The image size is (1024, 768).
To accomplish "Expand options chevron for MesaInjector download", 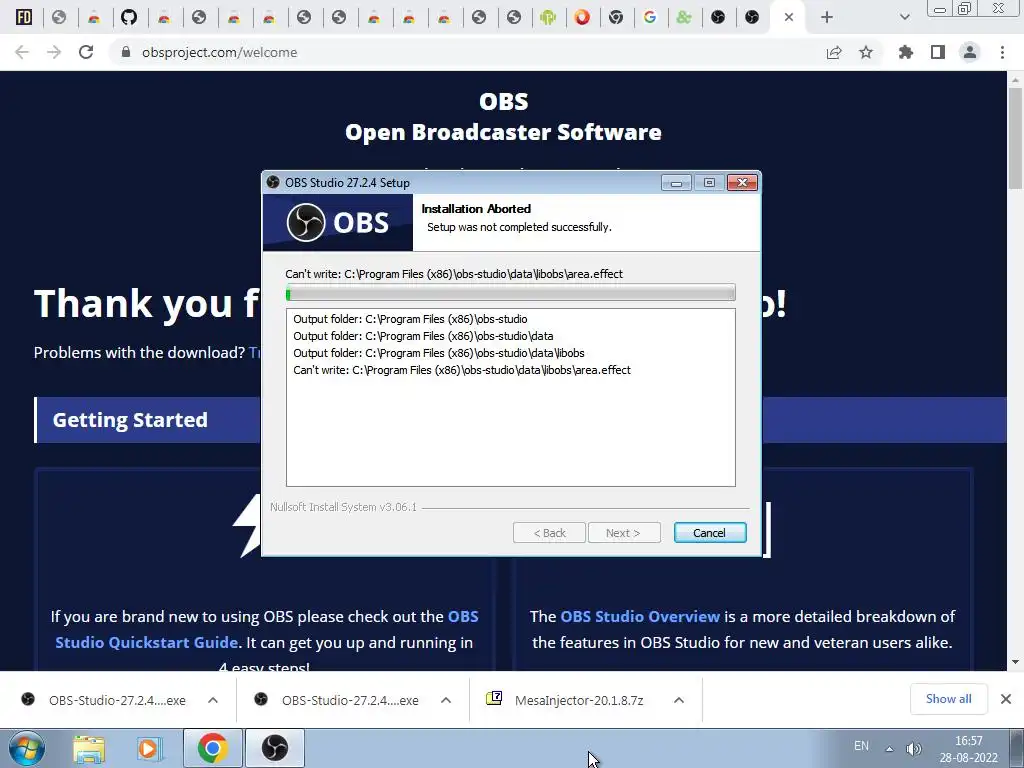I will click(x=679, y=700).
